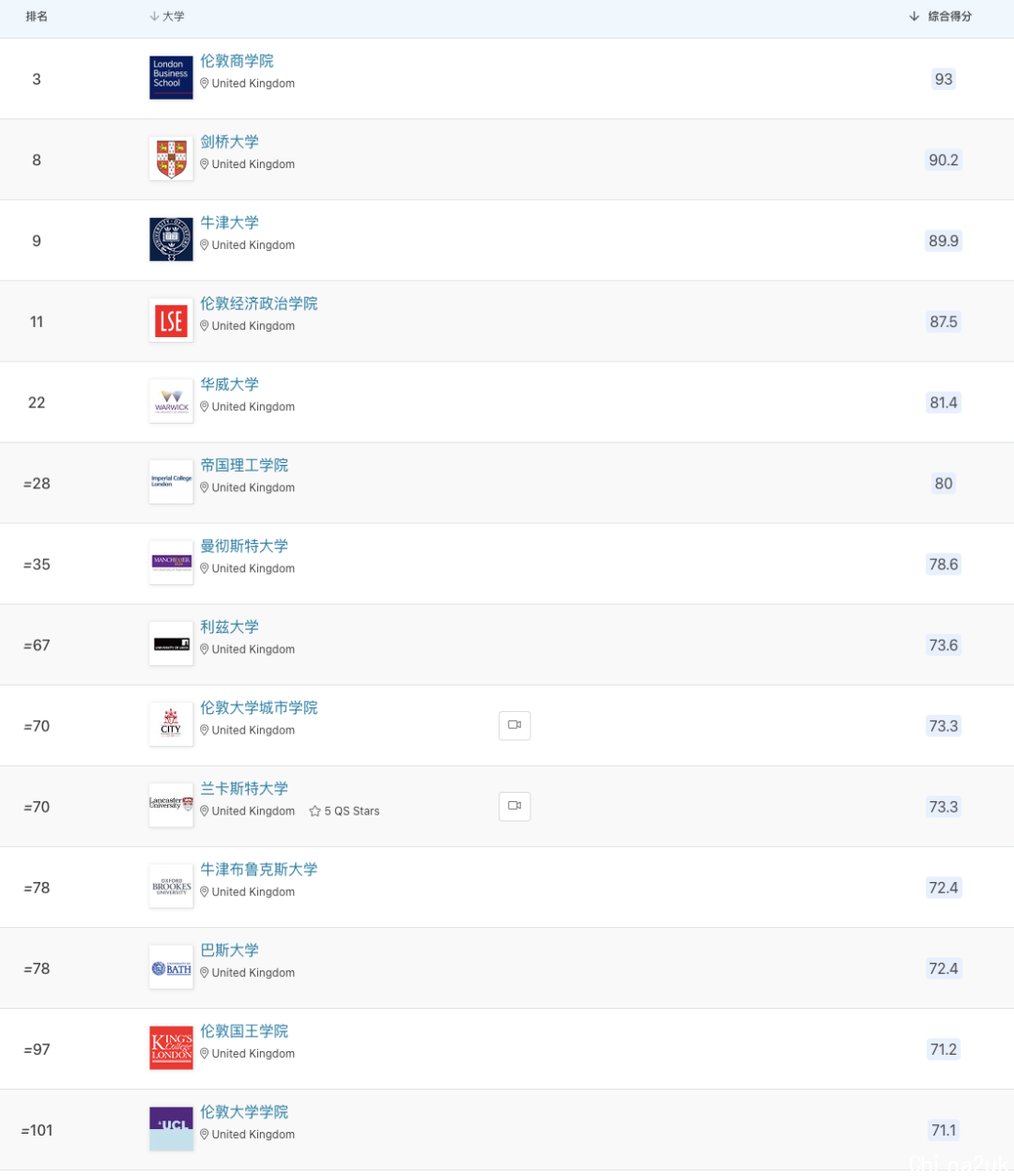
Task: Click the King's College London logo
Action: click(x=171, y=1047)
